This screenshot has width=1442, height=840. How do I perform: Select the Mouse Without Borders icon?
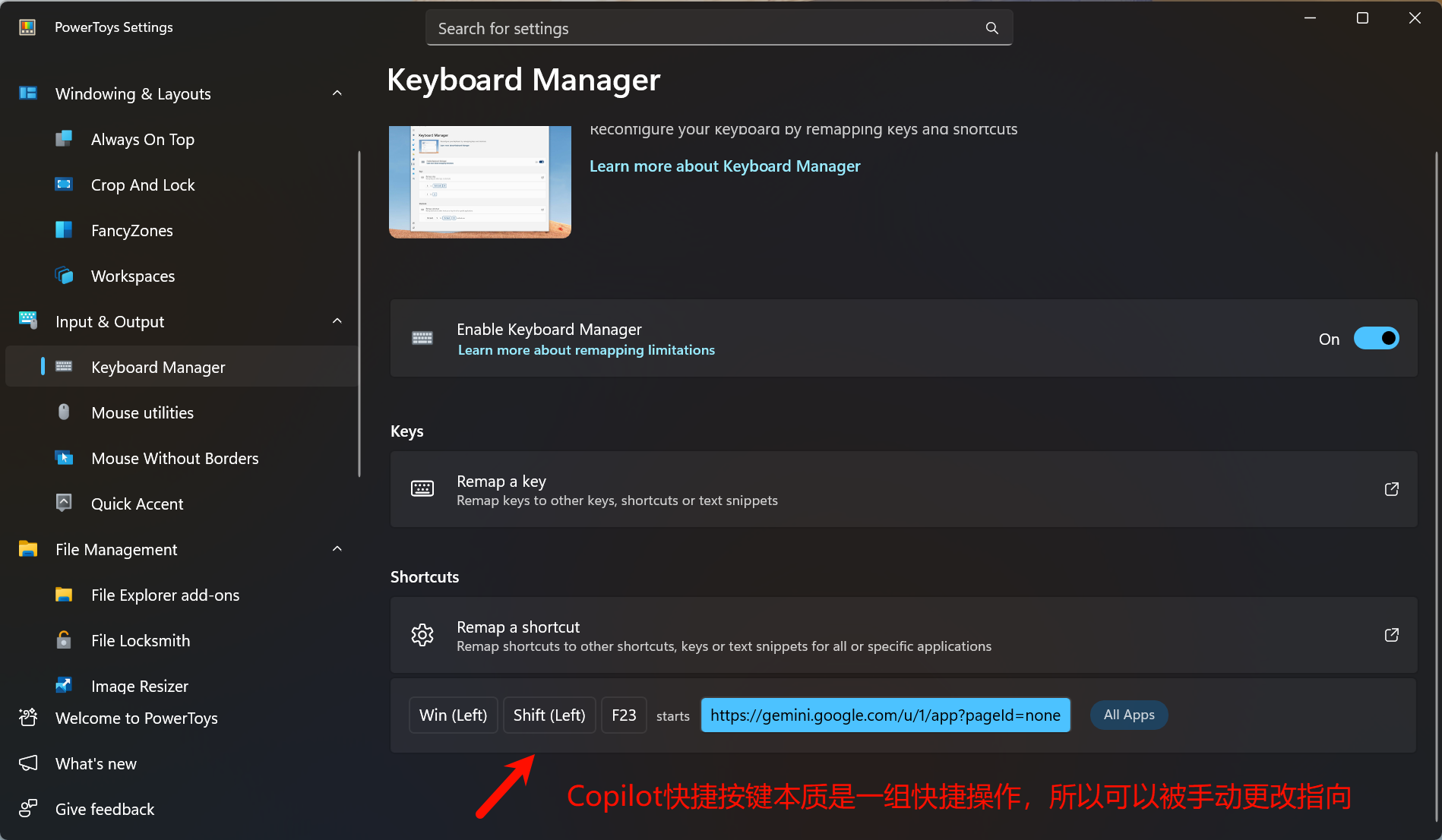tap(64, 458)
